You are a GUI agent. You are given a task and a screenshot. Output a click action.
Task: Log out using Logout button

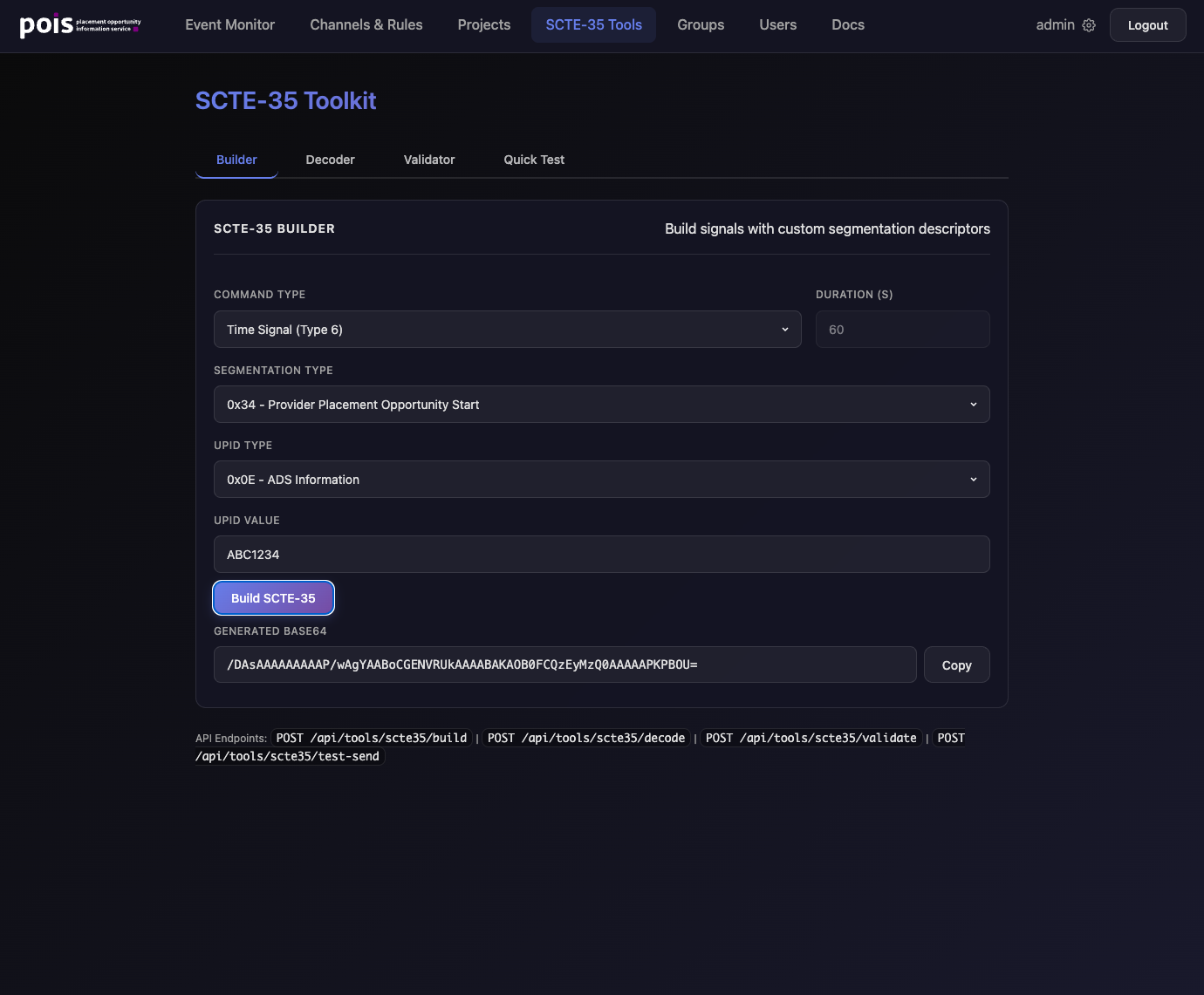(x=1147, y=25)
